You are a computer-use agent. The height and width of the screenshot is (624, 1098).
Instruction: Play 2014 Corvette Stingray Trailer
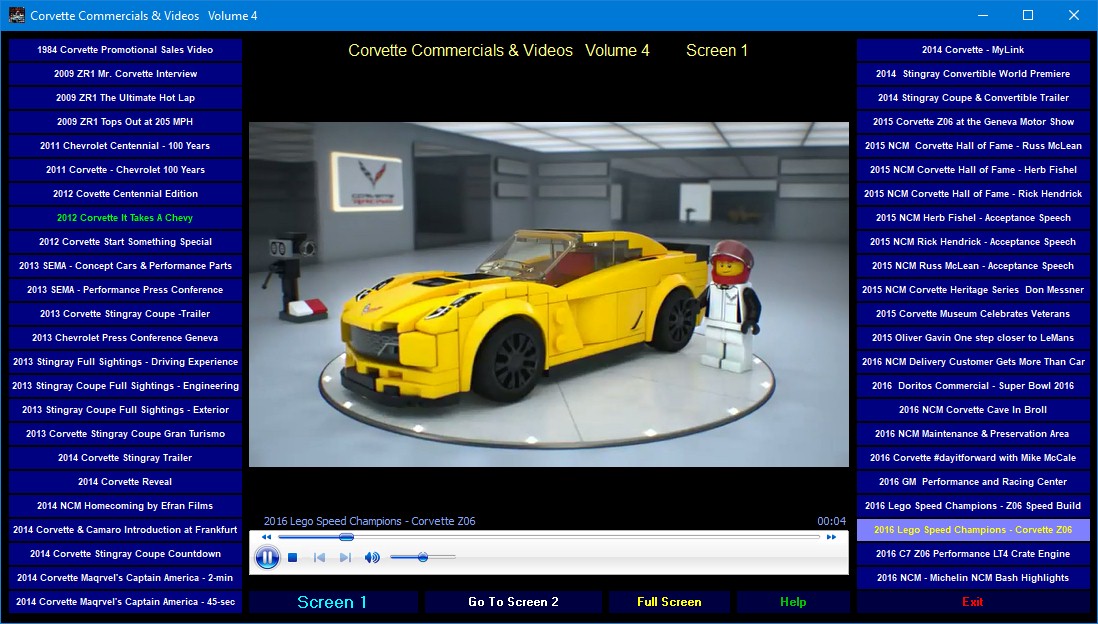pos(125,457)
